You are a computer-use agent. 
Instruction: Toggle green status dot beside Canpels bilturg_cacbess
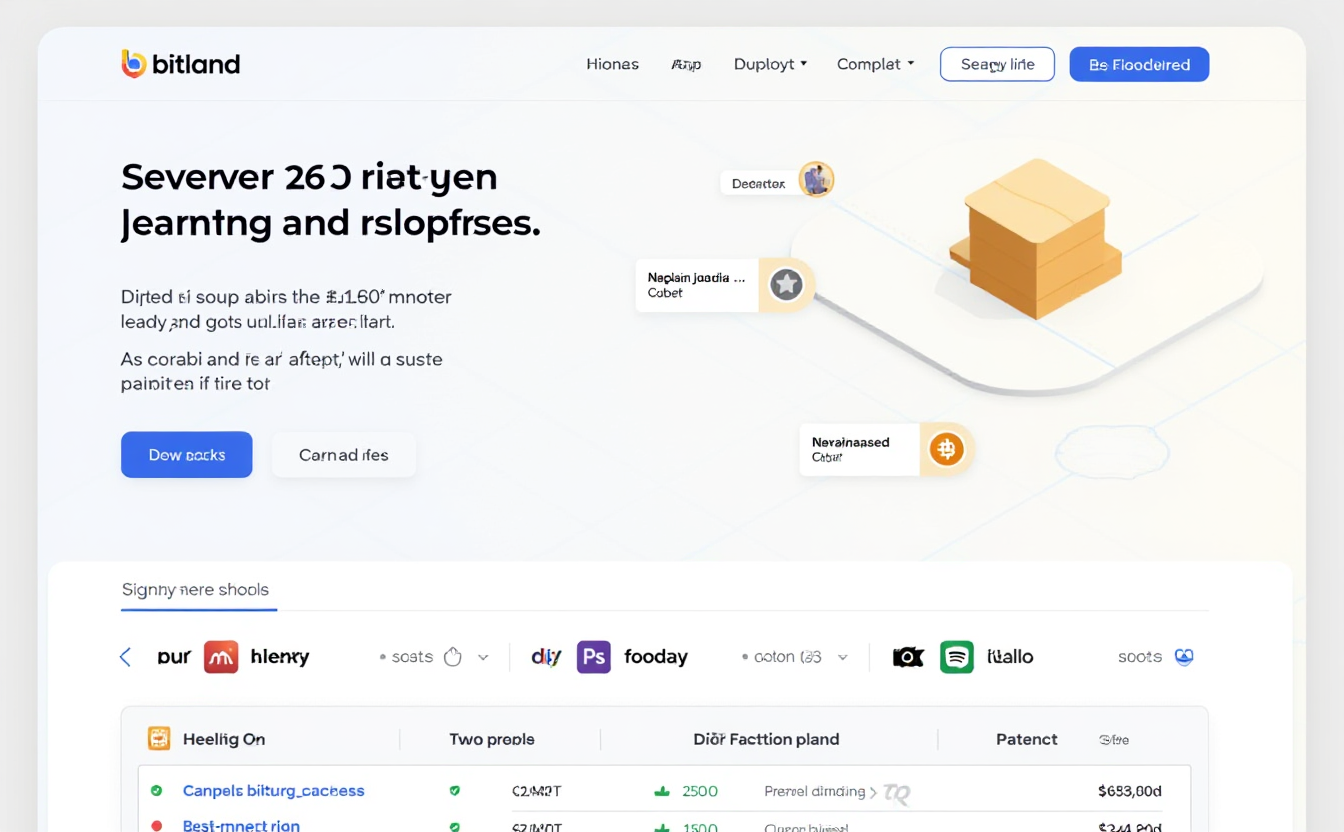click(x=156, y=791)
